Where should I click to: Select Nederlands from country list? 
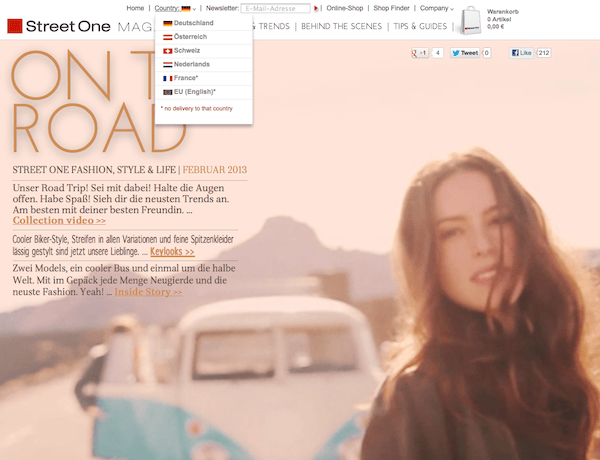pos(204,64)
